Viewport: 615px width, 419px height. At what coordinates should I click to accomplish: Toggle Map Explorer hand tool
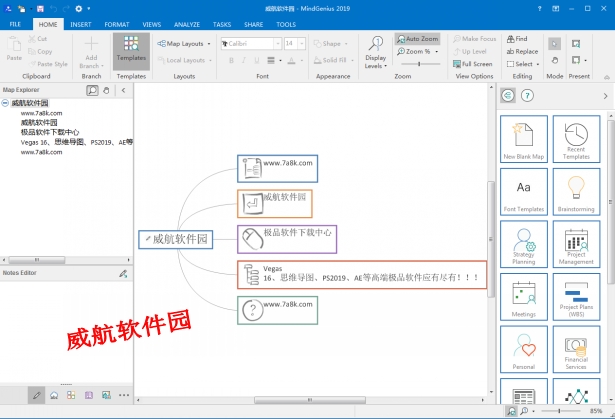tap(106, 91)
